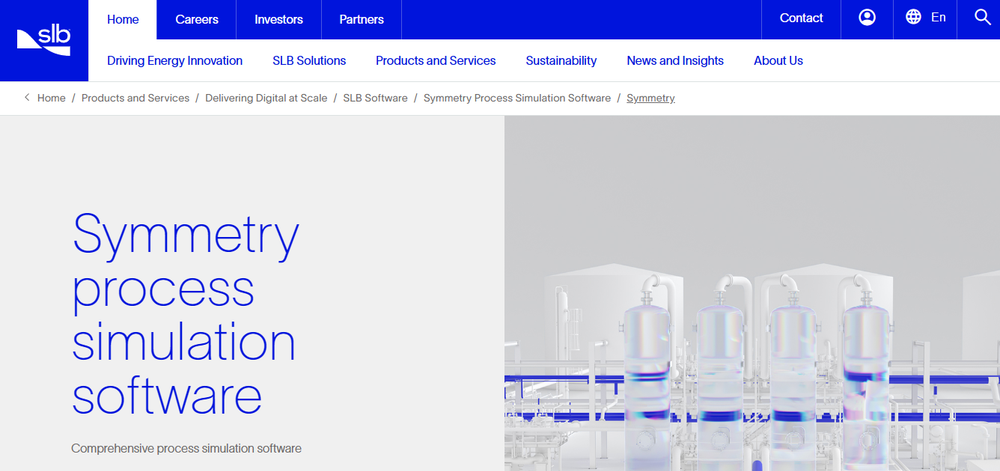The height and width of the screenshot is (471, 1000).
Task: Click the Symmetry process simulation software heading
Action: click(185, 313)
